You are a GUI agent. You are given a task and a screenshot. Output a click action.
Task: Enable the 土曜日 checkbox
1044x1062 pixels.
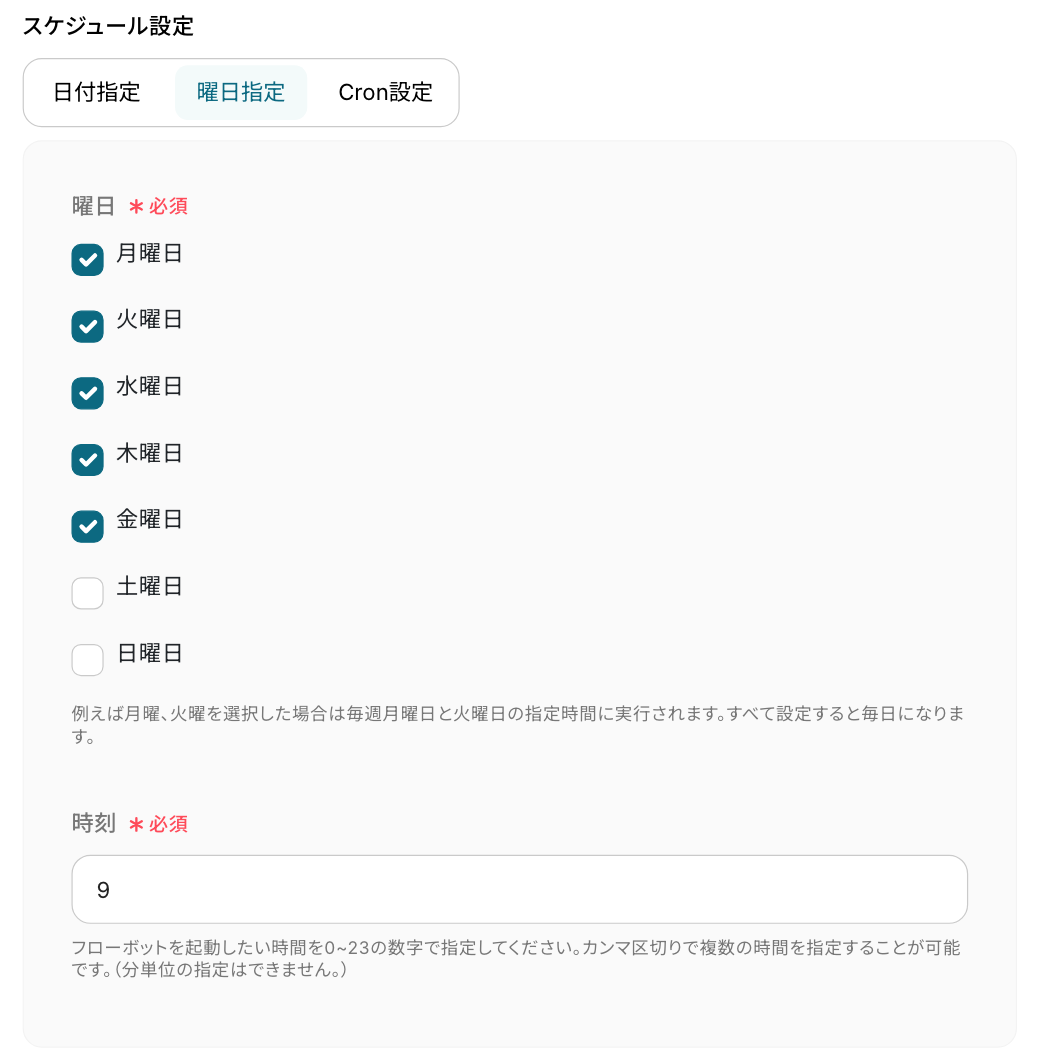(x=87, y=593)
